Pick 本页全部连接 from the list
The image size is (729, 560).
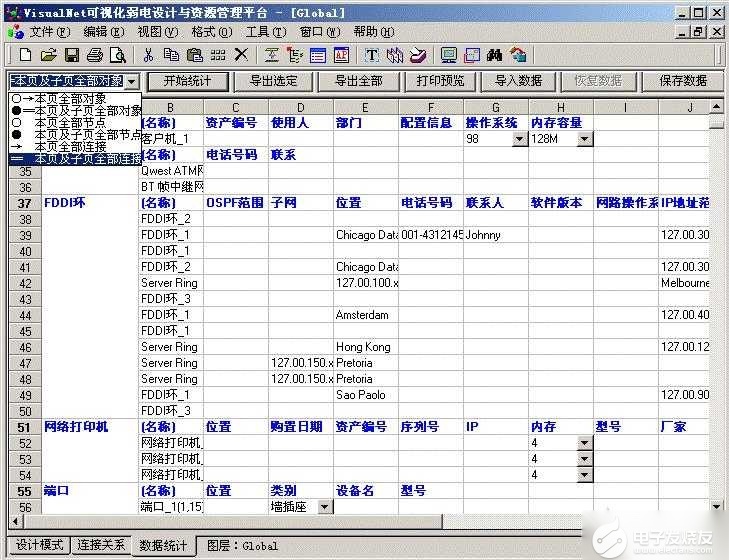(75, 147)
